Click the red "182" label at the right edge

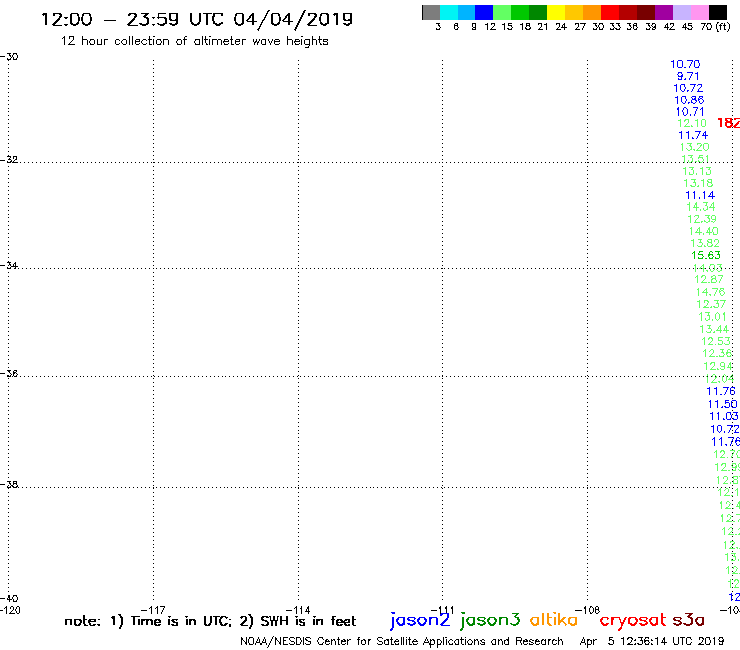tap(728, 123)
